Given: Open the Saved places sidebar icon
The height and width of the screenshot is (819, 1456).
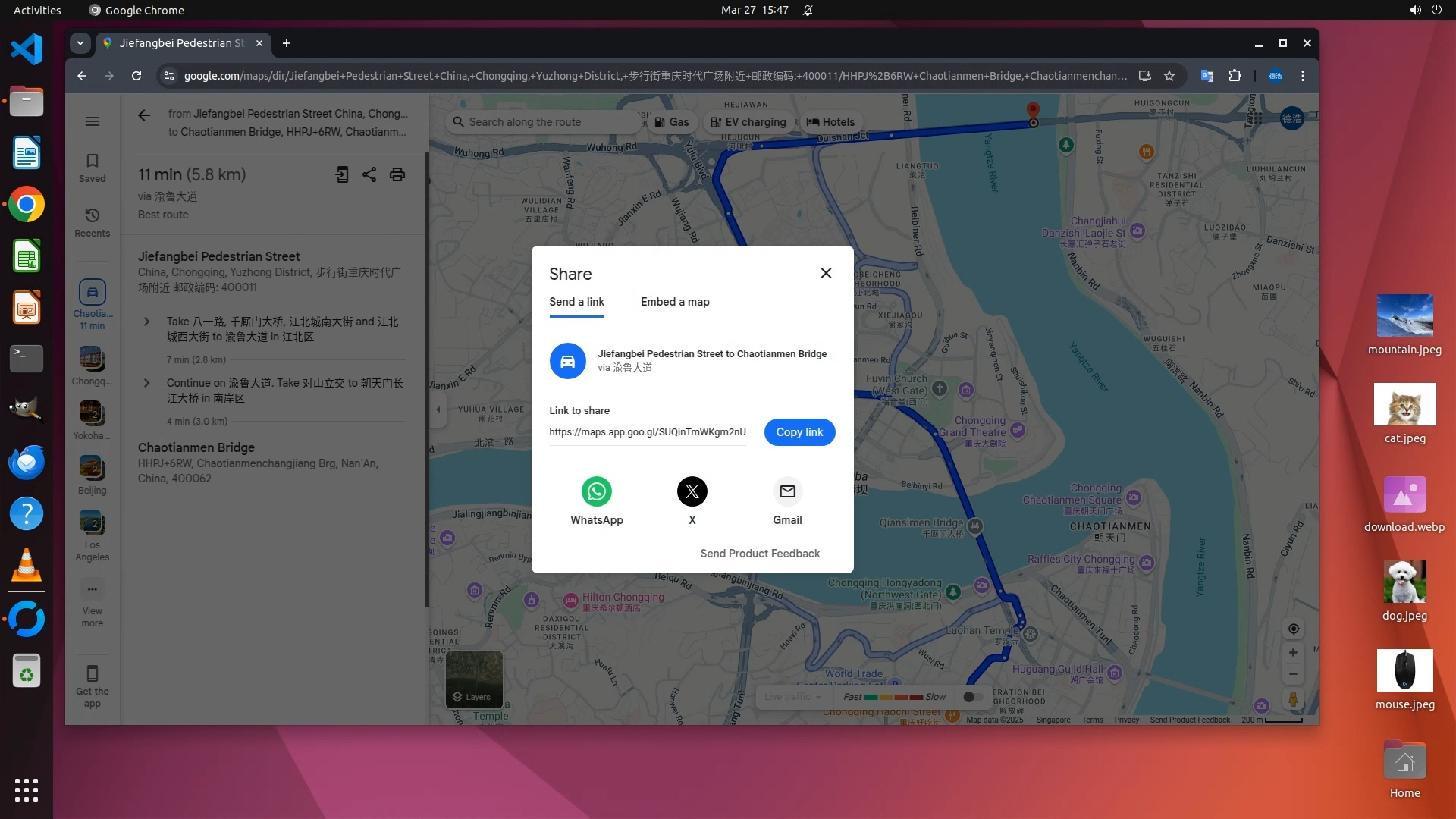Looking at the screenshot, I should coord(92,168).
